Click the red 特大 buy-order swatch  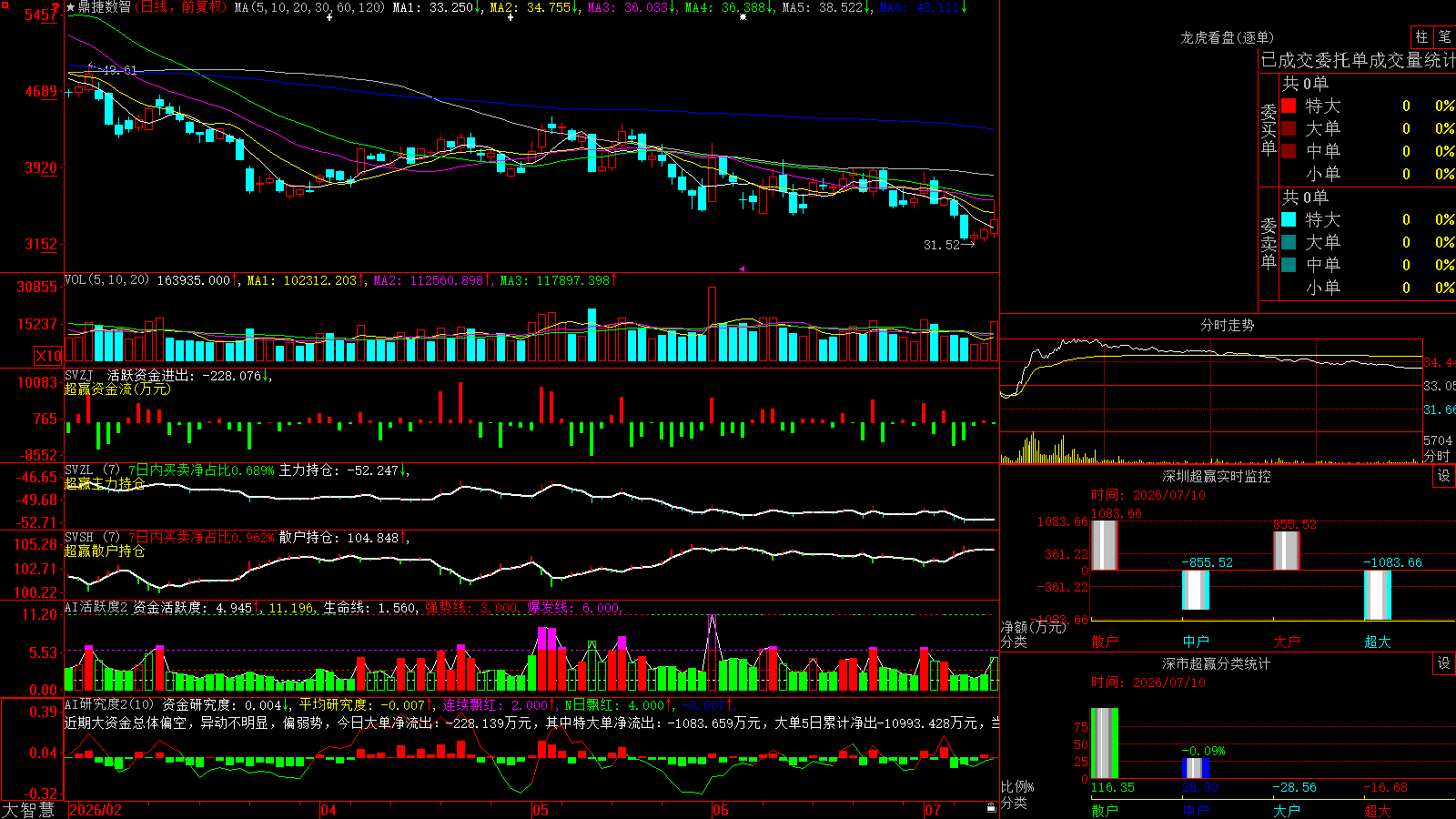[1289, 106]
